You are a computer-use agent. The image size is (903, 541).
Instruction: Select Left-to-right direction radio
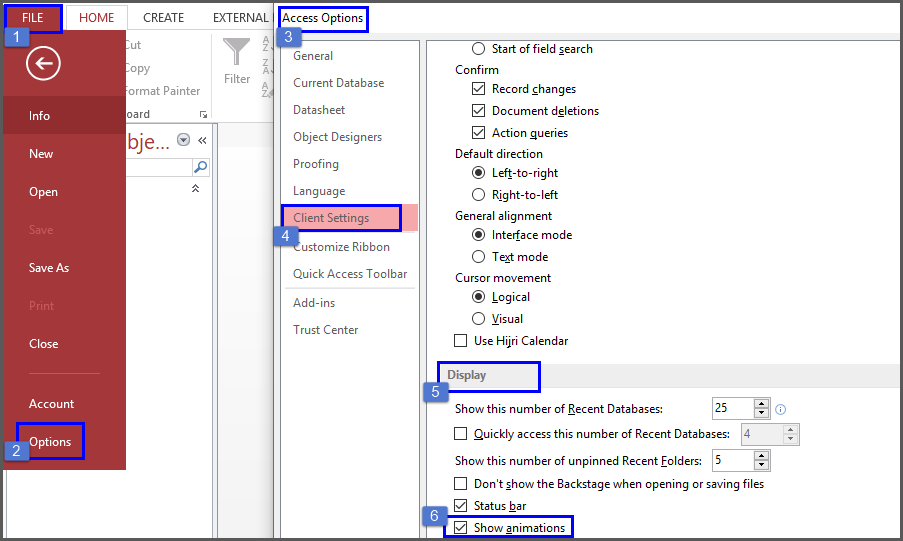479,173
